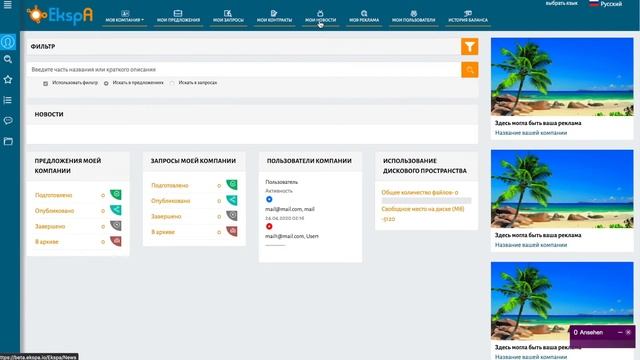Close the Ansehen widget
This screenshot has width=640, height=360.
(x=628, y=332)
